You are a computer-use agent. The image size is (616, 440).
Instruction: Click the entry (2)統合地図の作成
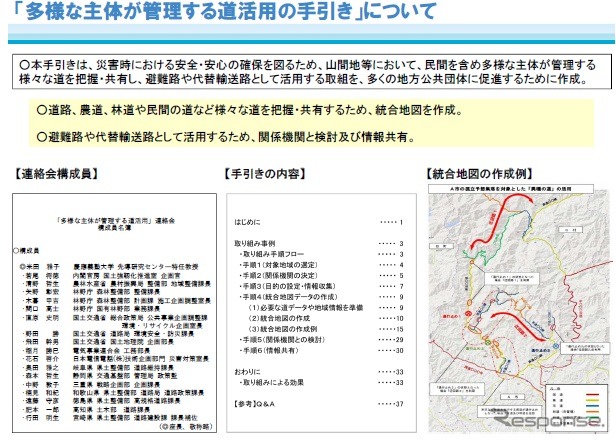point(279,318)
